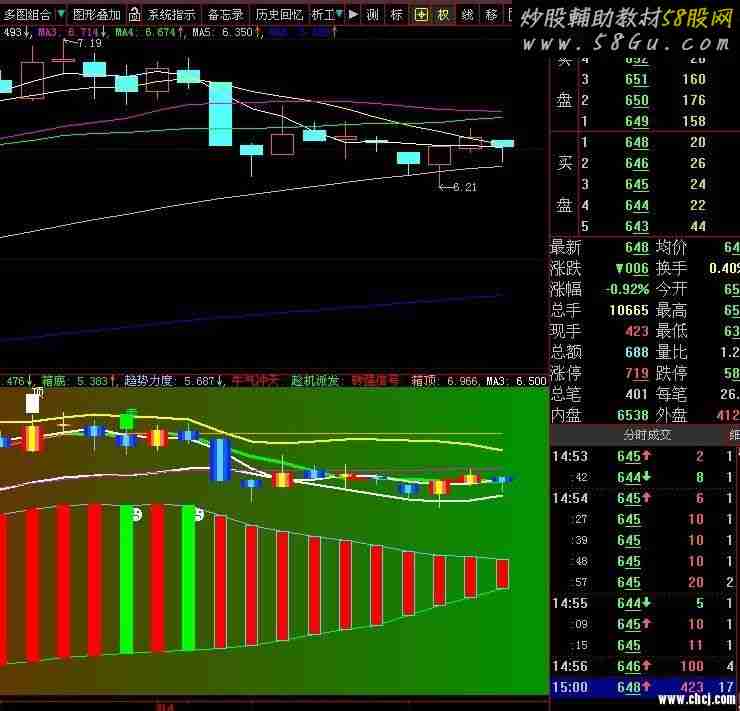
Task: Toggle the 权 adjustment button
Action: [443, 15]
